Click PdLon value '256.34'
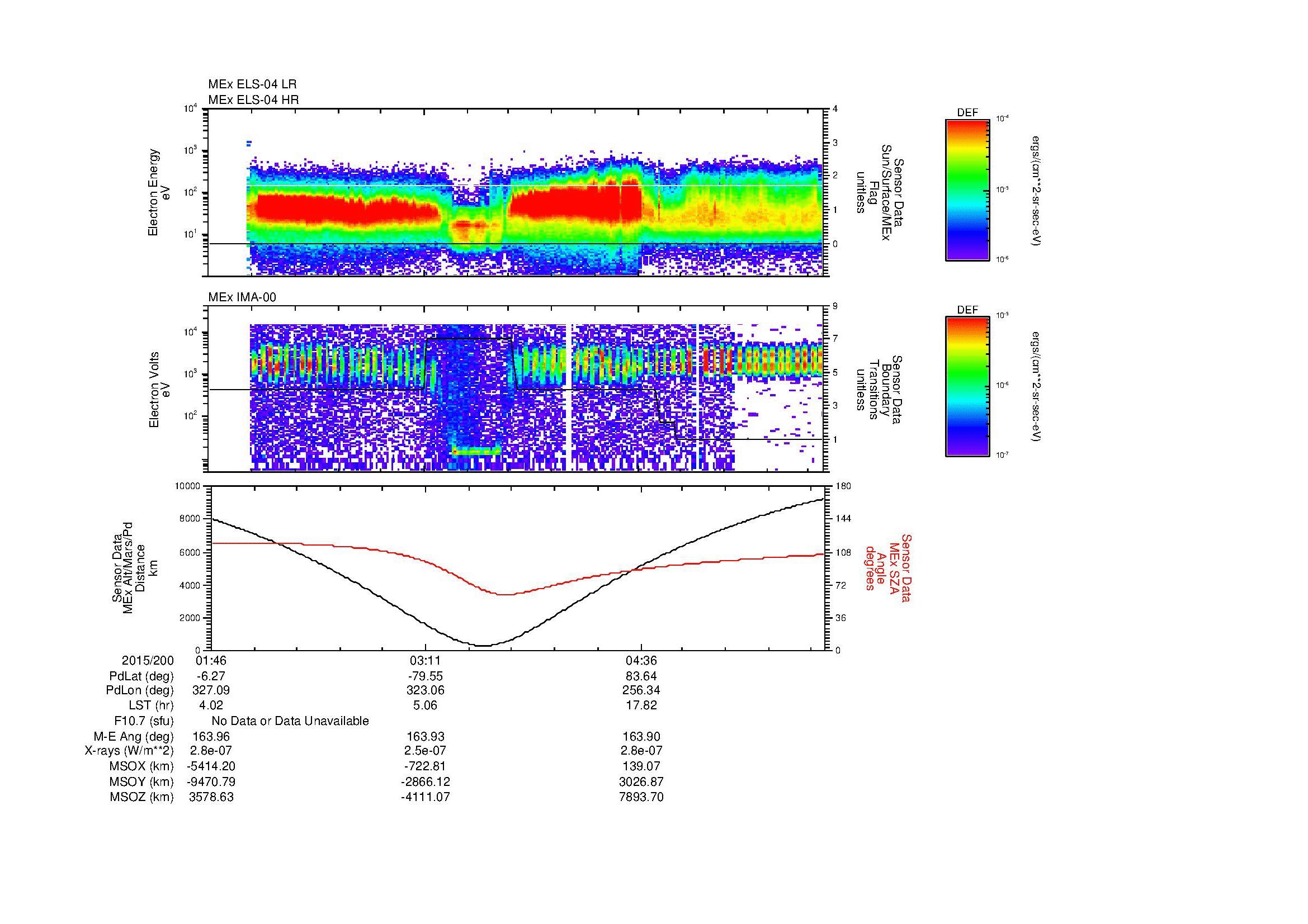Image resolution: width=1308 pixels, height=924 pixels. [x=641, y=690]
